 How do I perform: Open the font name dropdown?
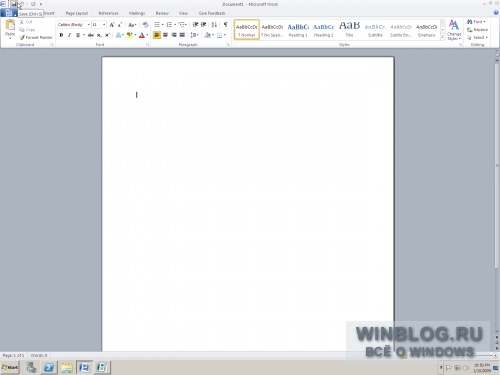pos(89,25)
